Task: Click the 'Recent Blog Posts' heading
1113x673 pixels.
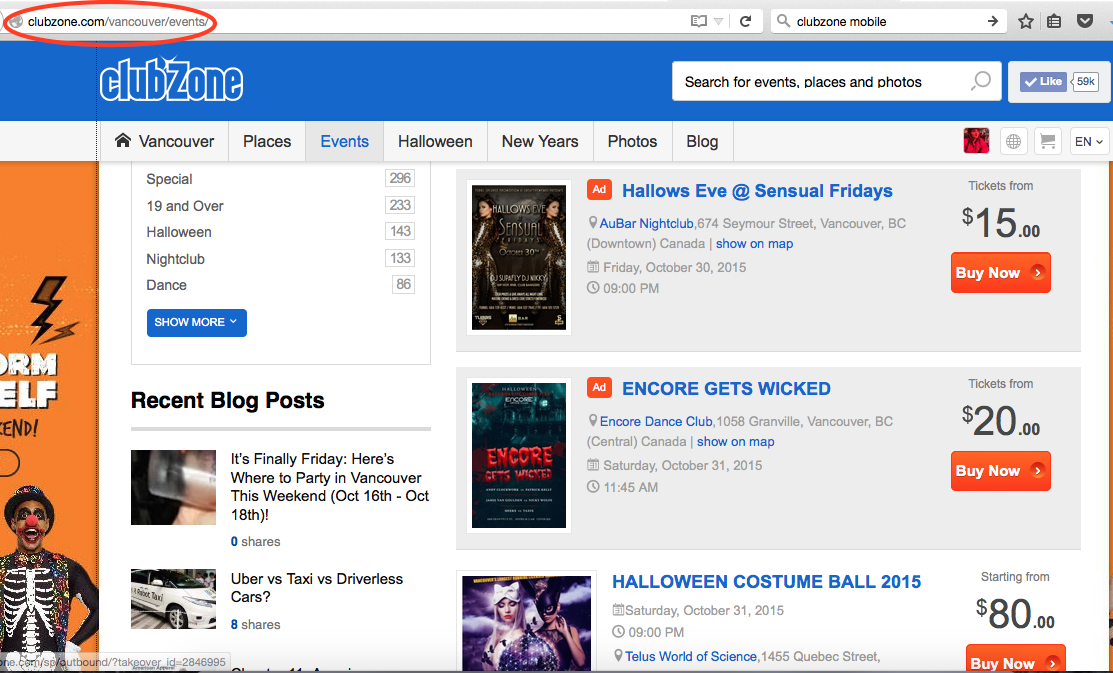Action: 228,400
